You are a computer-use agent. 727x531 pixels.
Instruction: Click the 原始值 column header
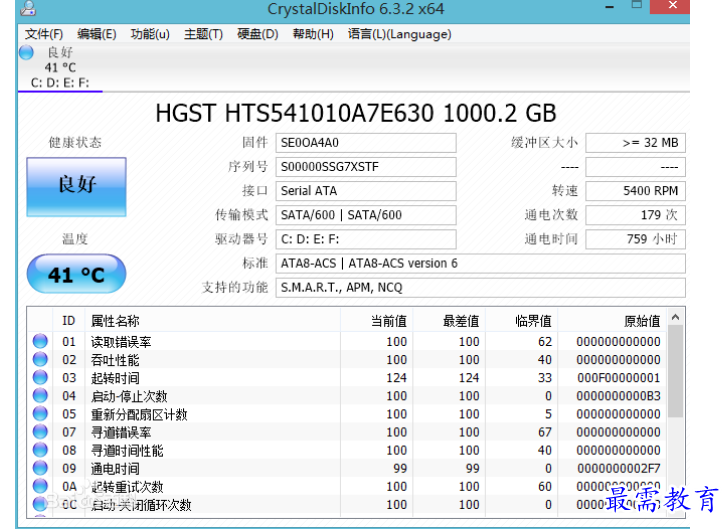(612, 320)
